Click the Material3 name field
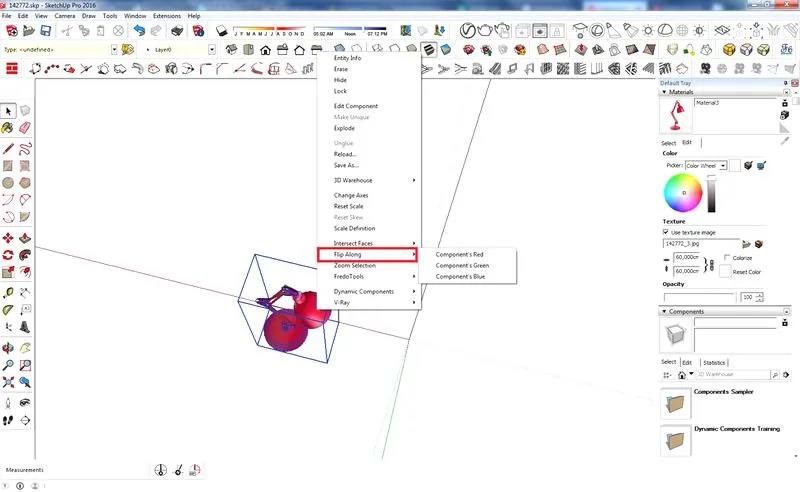This screenshot has height=492, width=800. [735, 103]
